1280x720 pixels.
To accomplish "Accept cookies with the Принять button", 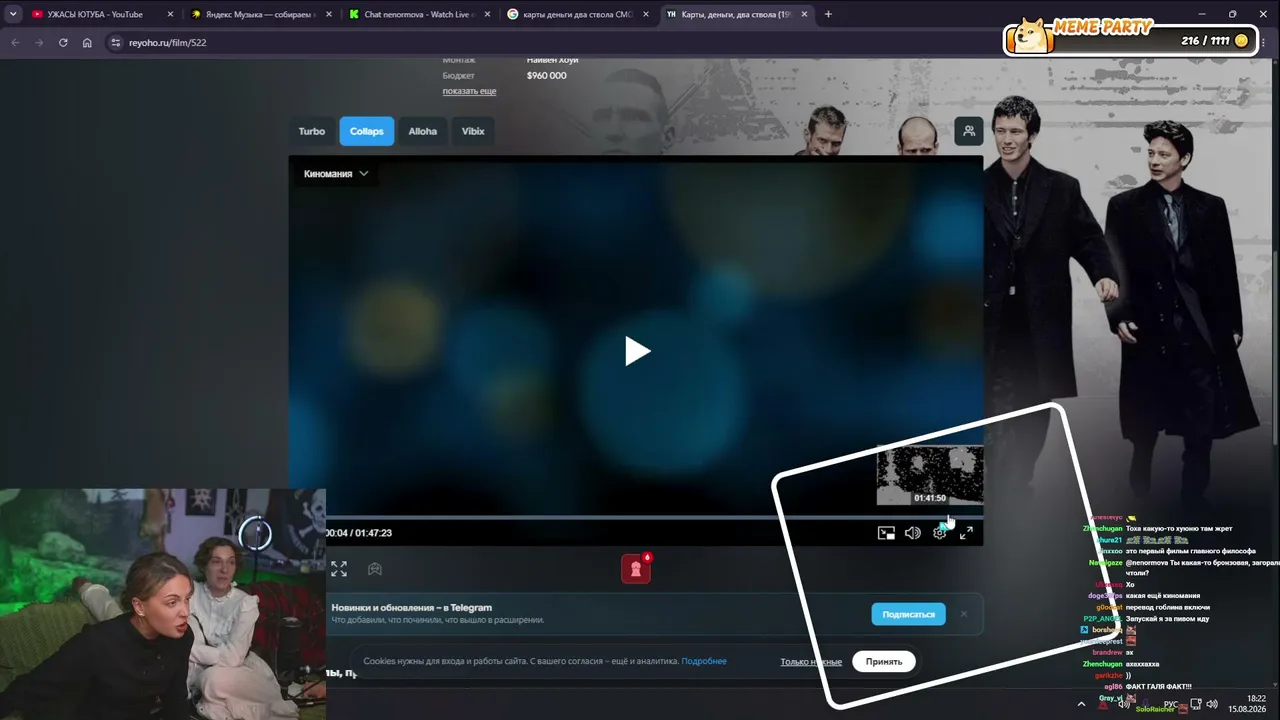I will [x=884, y=661].
